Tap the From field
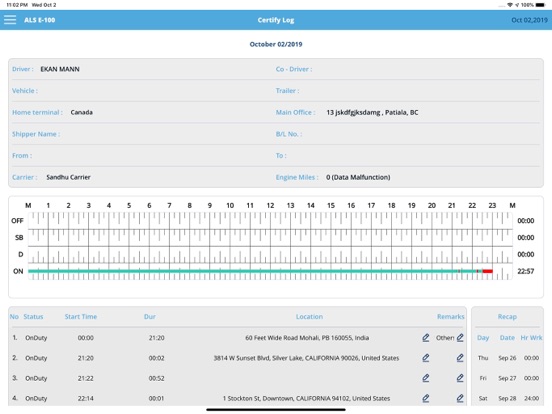This screenshot has width=552, height=414. [x=142, y=156]
